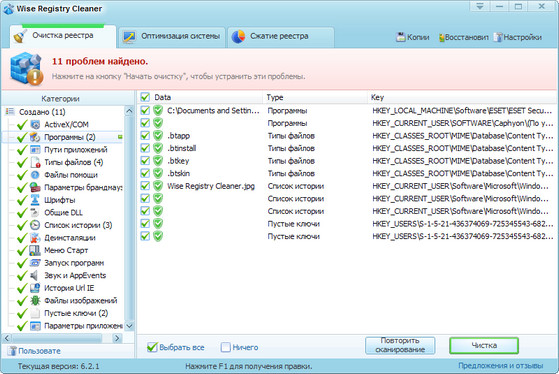This screenshot has width=559, height=374.
Task: Uncheck the .btkey row checkbox
Action: click(x=145, y=160)
